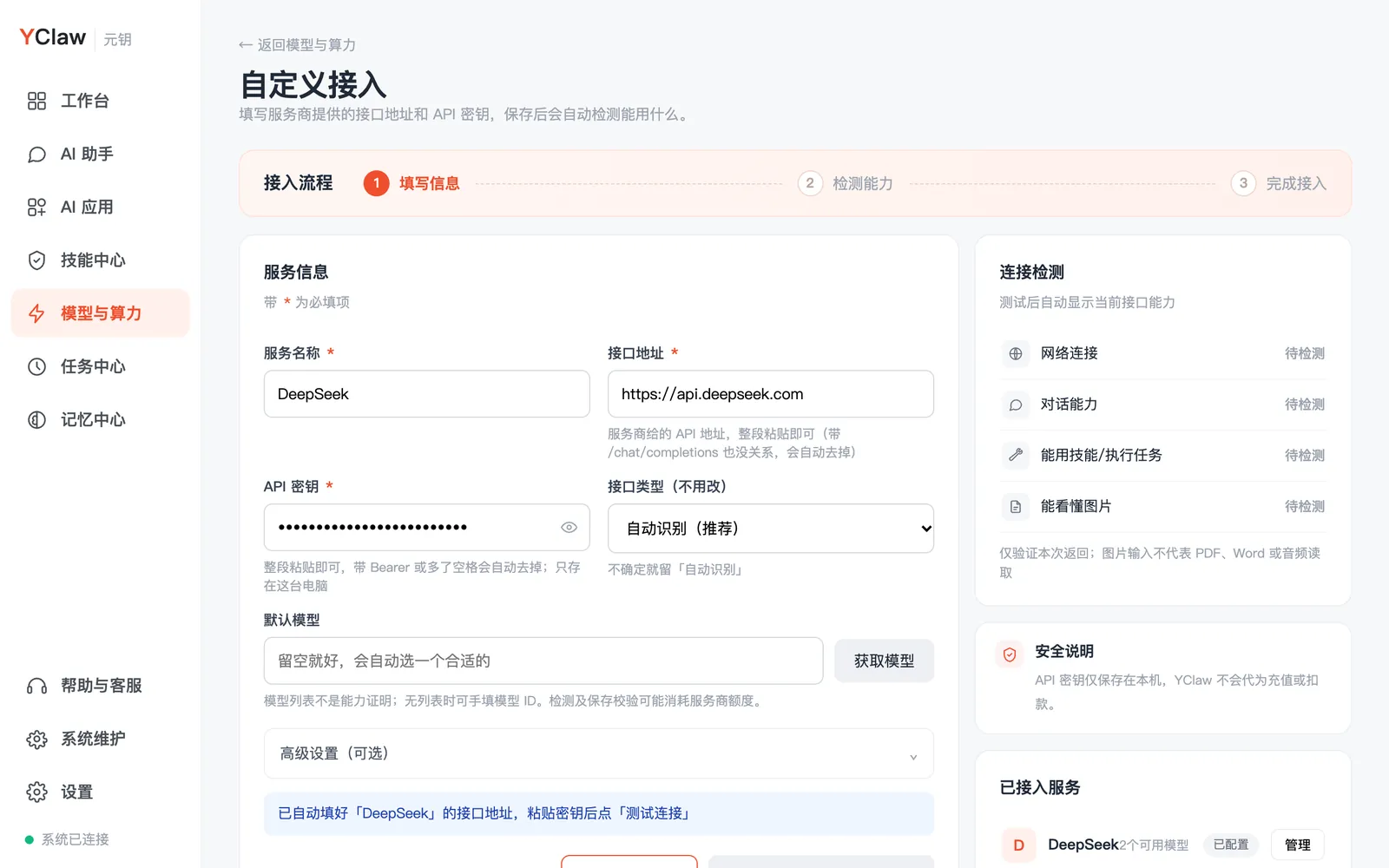
Task: Open 记忆中心 in the sidebar
Action: point(101,420)
